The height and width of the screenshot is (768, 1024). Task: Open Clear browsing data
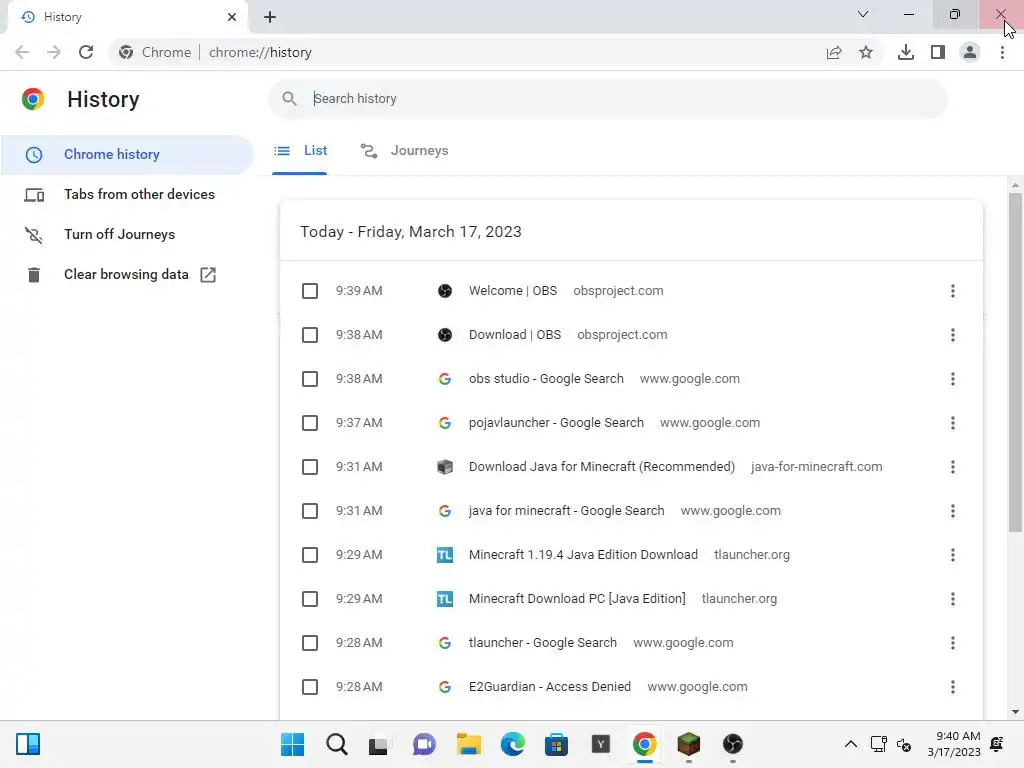pyautogui.click(x=127, y=275)
